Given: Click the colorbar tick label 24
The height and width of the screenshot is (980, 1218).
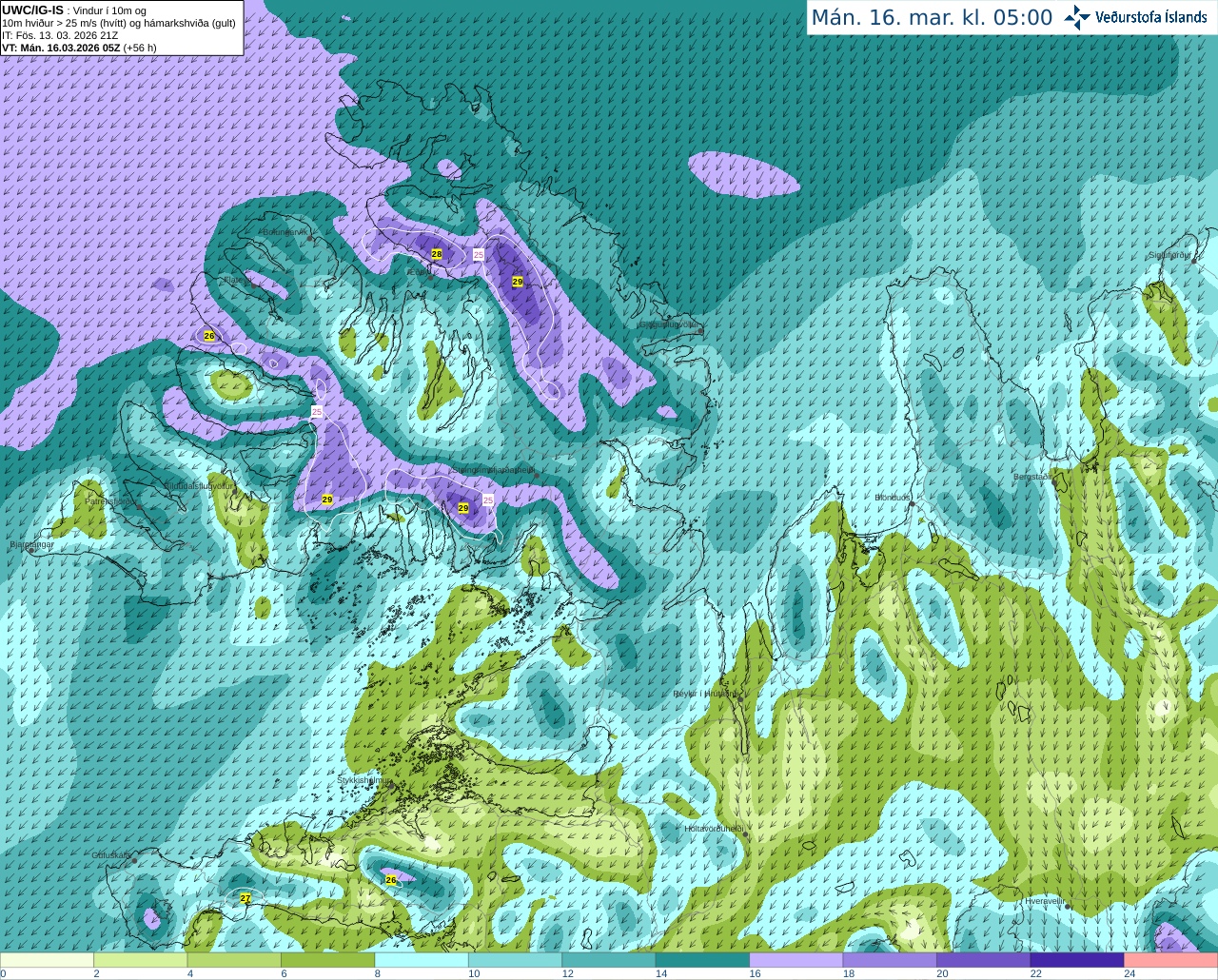Looking at the screenshot, I should pos(1130,973).
